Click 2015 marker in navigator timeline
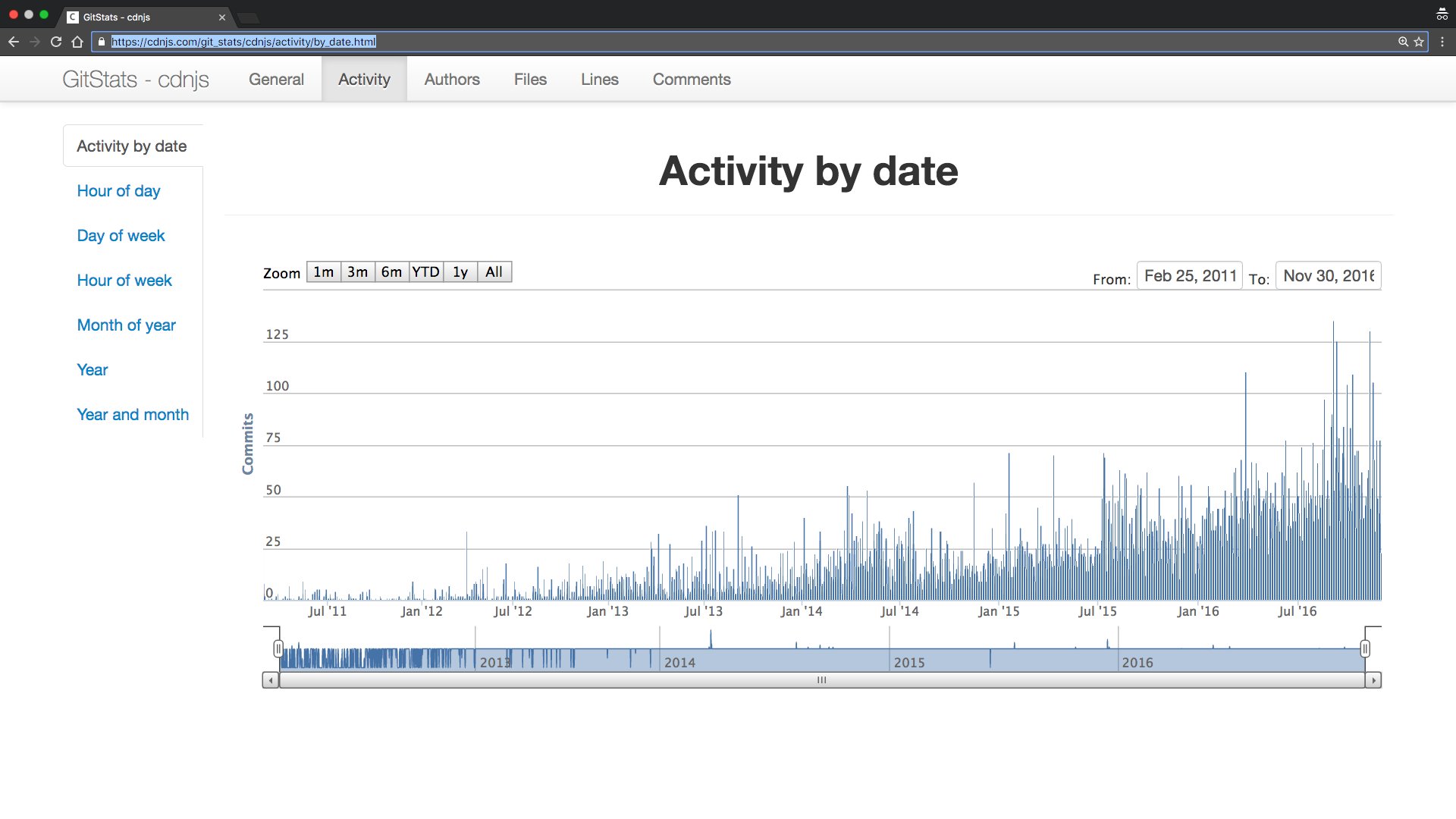 (x=909, y=662)
